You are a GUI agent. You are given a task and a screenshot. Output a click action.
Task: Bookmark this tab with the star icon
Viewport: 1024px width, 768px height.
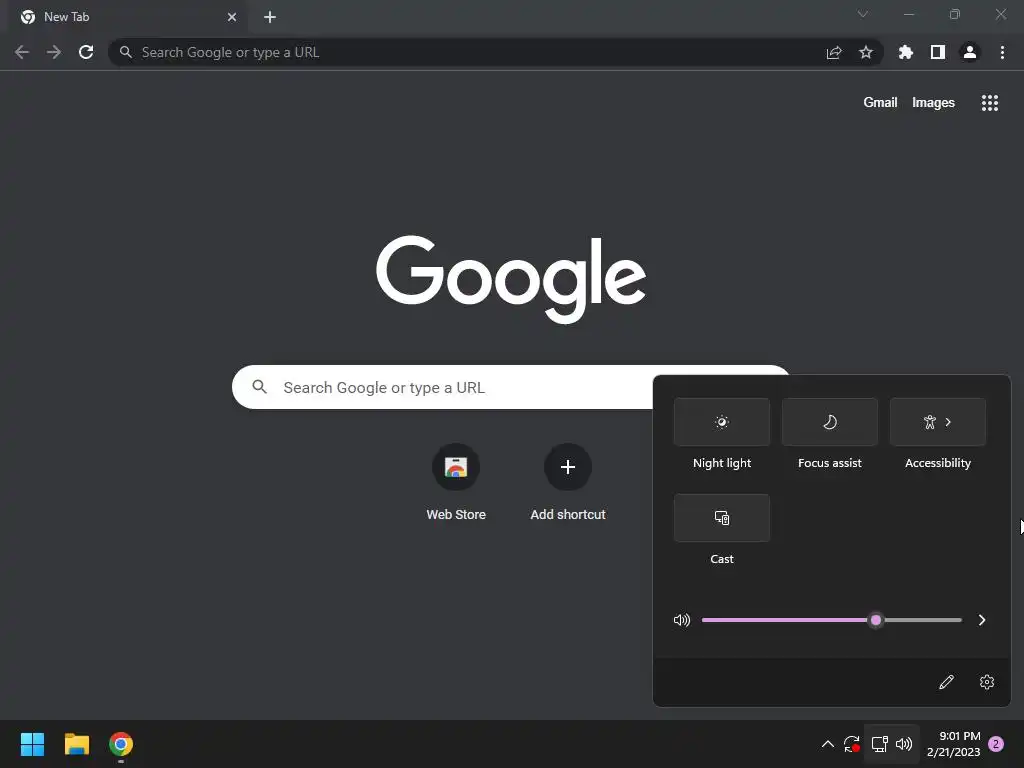[x=866, y=52]
